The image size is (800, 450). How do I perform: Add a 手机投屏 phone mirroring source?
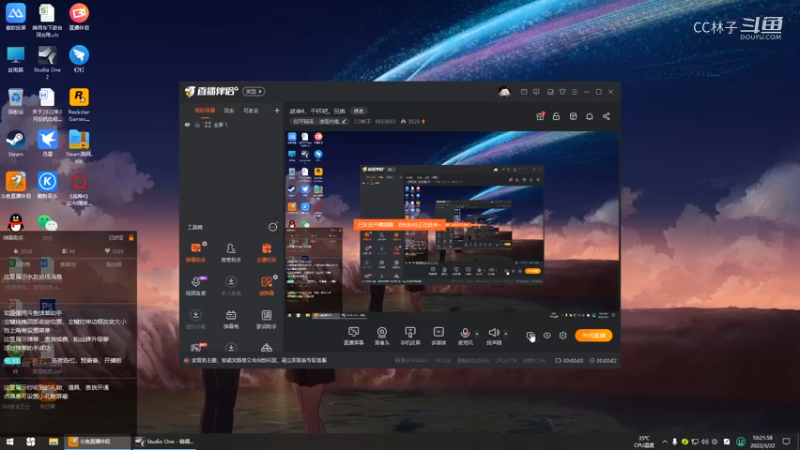click(410, 336)
